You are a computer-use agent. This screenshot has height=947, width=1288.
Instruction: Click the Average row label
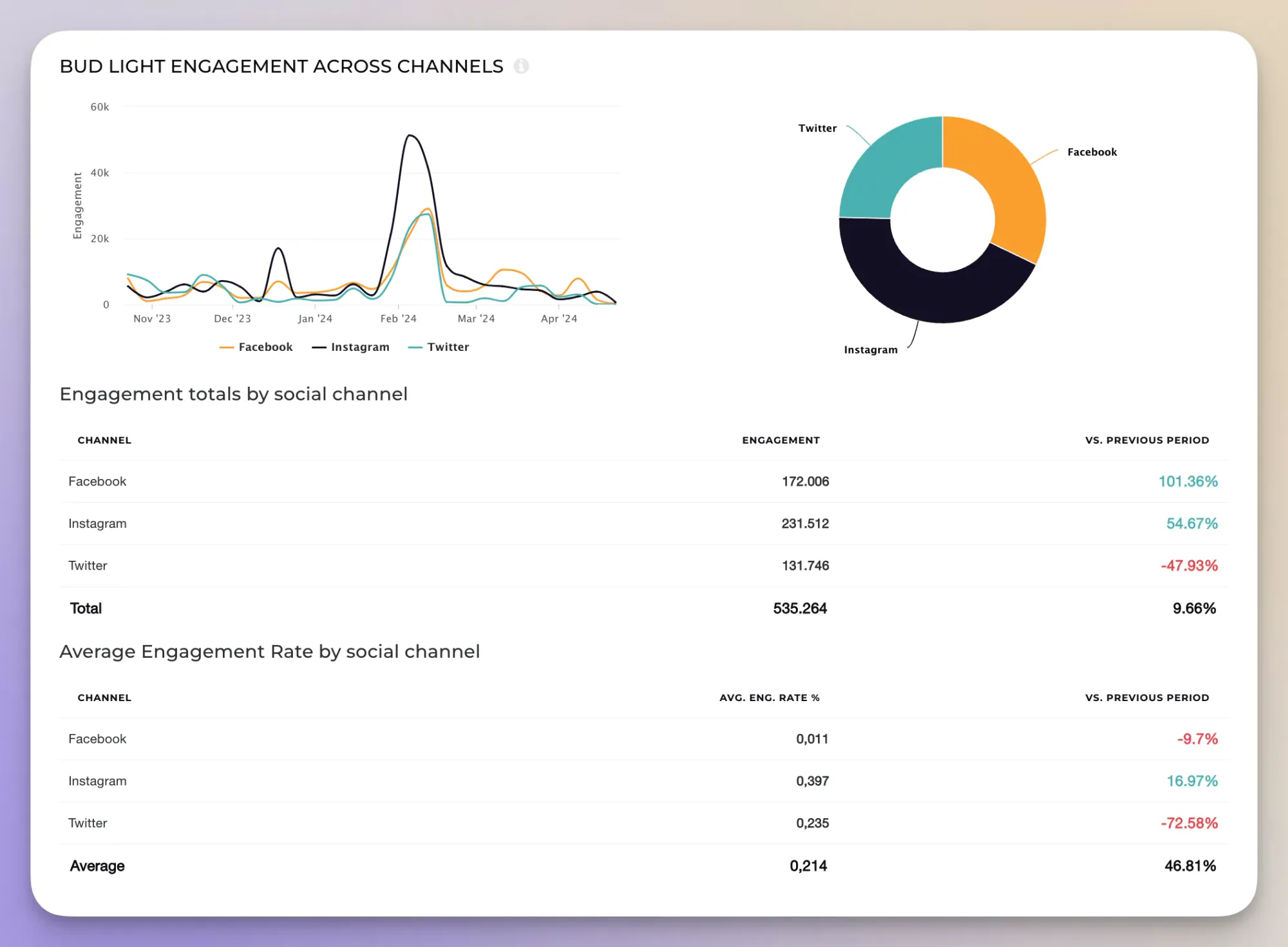pos(97,866)
